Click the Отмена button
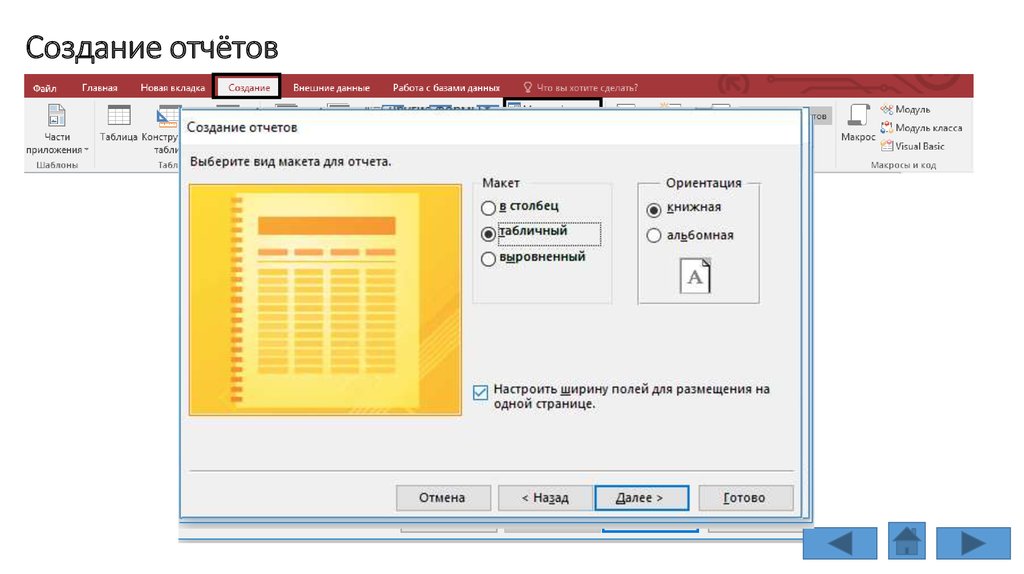This screenshot has height=574, width=1024. (x=443, y=498)
